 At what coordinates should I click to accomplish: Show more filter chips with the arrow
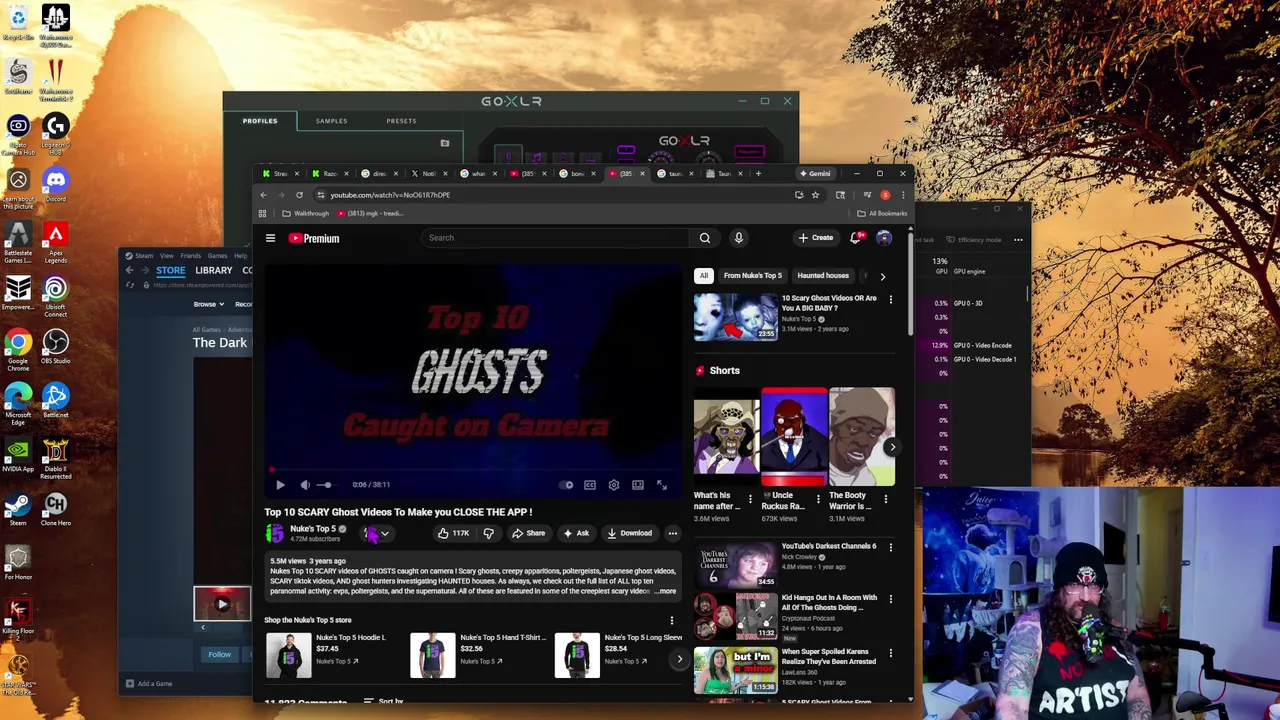pyautogui.click(x=882, y=276)
